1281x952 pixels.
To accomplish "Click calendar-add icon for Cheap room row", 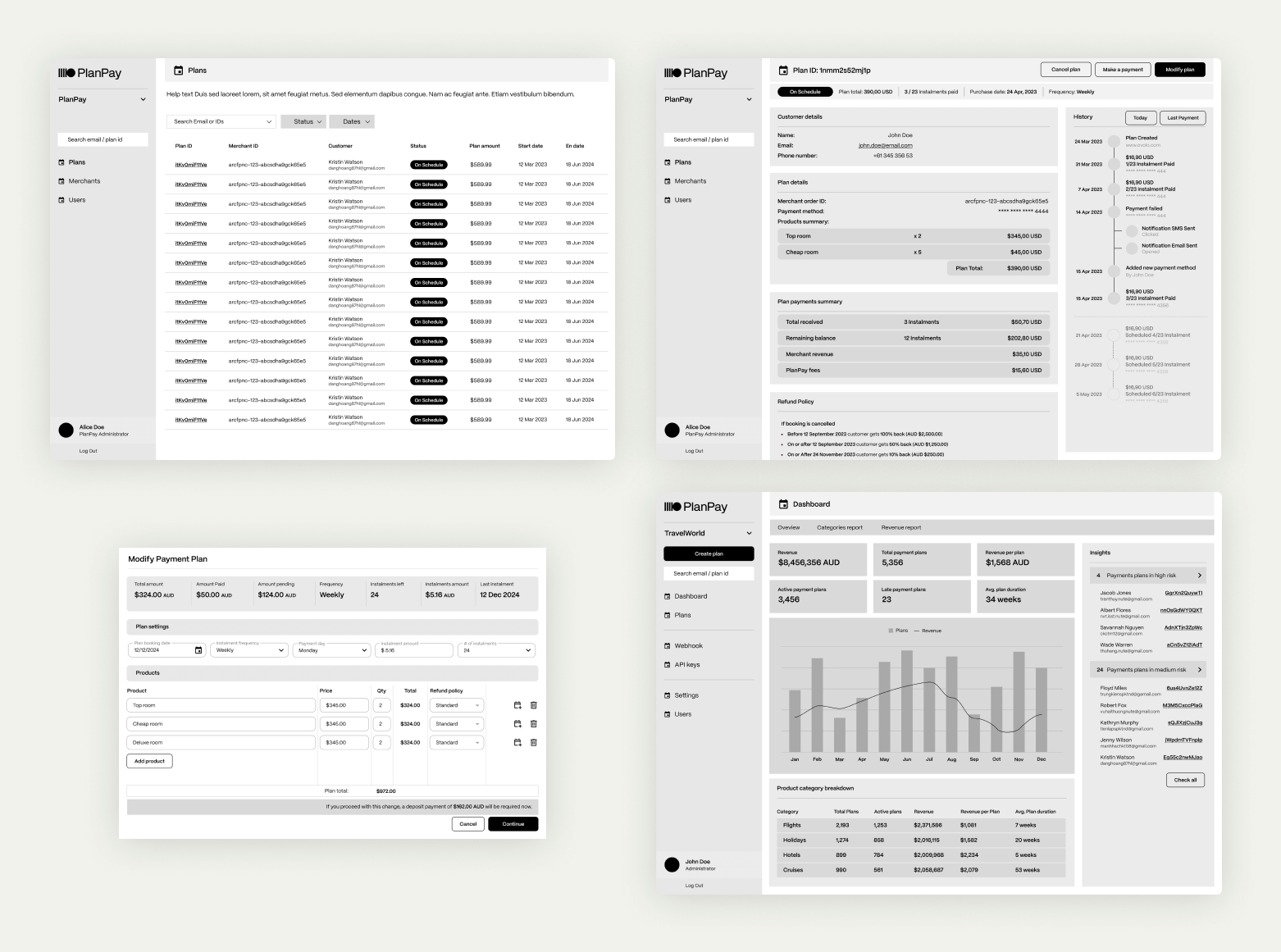I will (x=517, y=724).
